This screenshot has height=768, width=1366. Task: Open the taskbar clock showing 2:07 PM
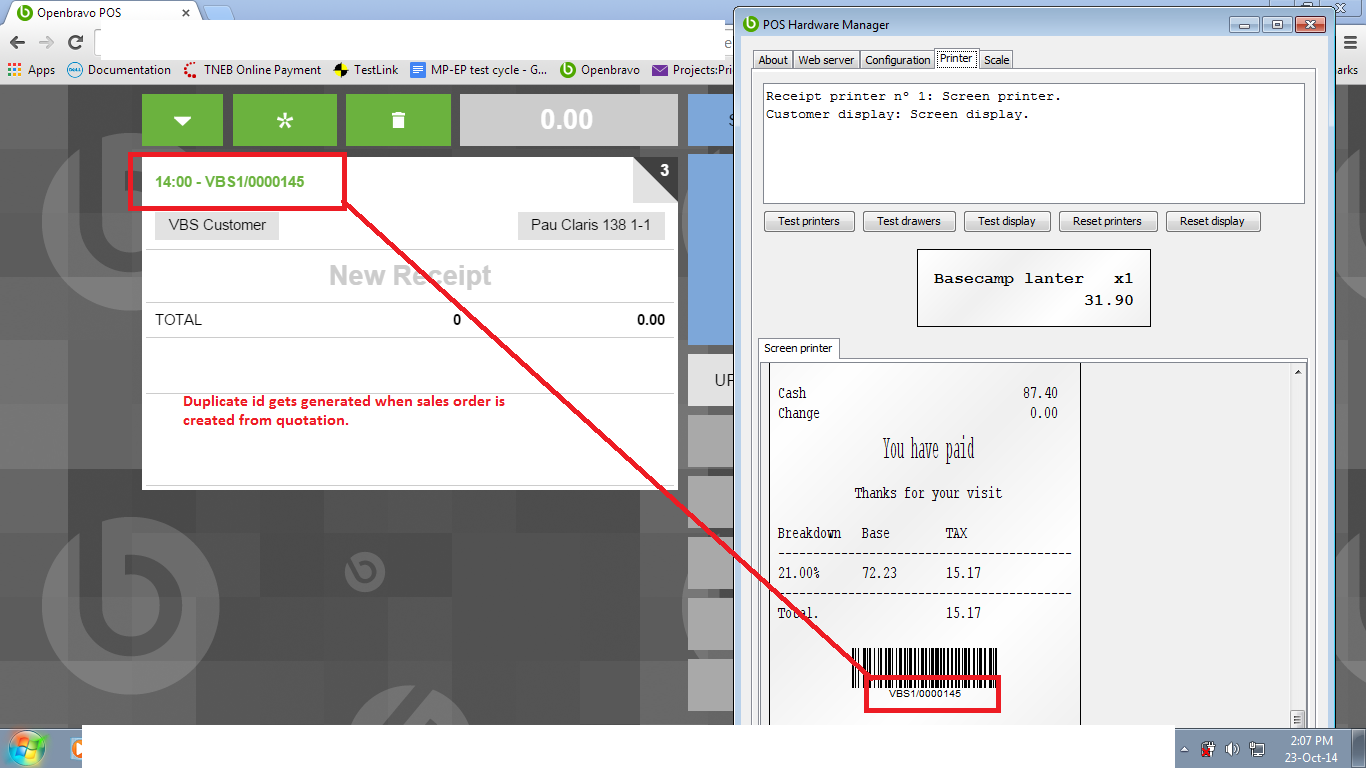(x=1311, y=749)
